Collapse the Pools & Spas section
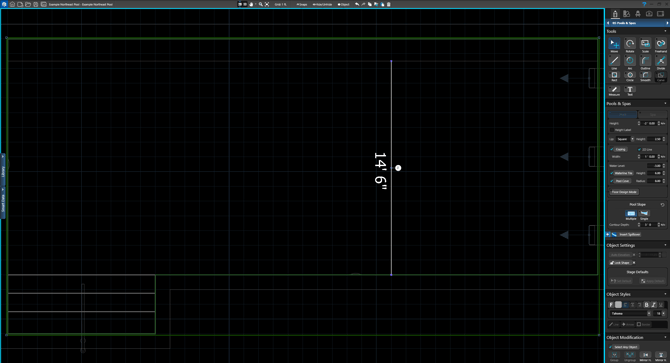The image size is (670, 363). [665, 103]
